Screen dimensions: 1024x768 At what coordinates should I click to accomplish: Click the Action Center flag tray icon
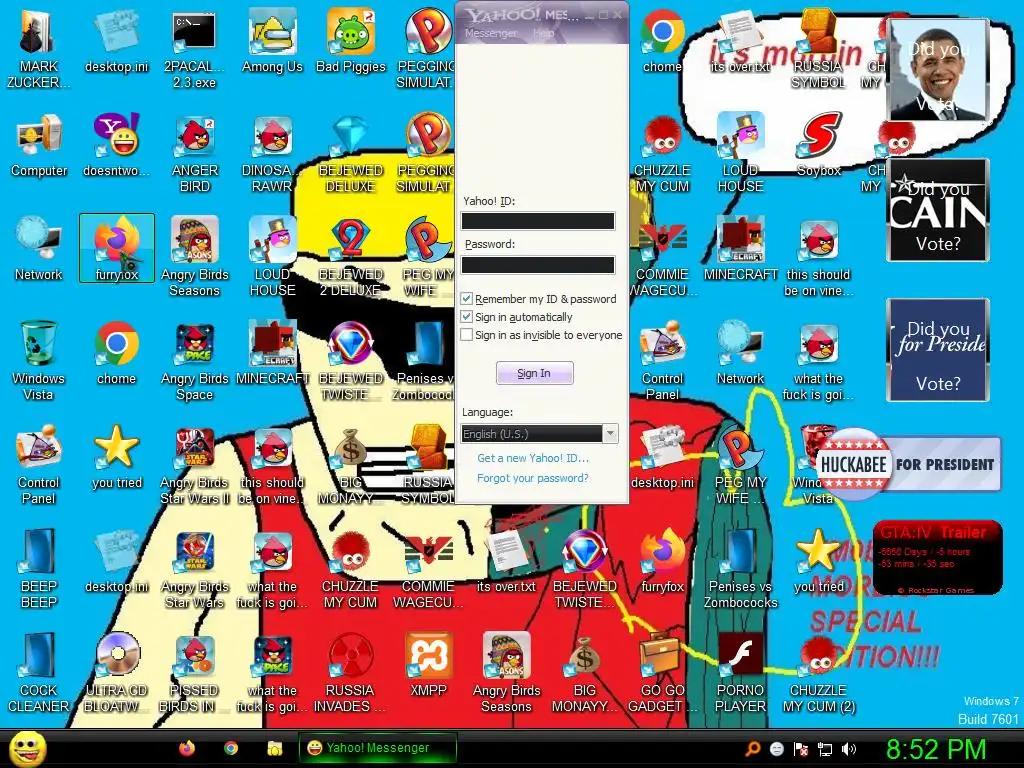coord(801,749)
